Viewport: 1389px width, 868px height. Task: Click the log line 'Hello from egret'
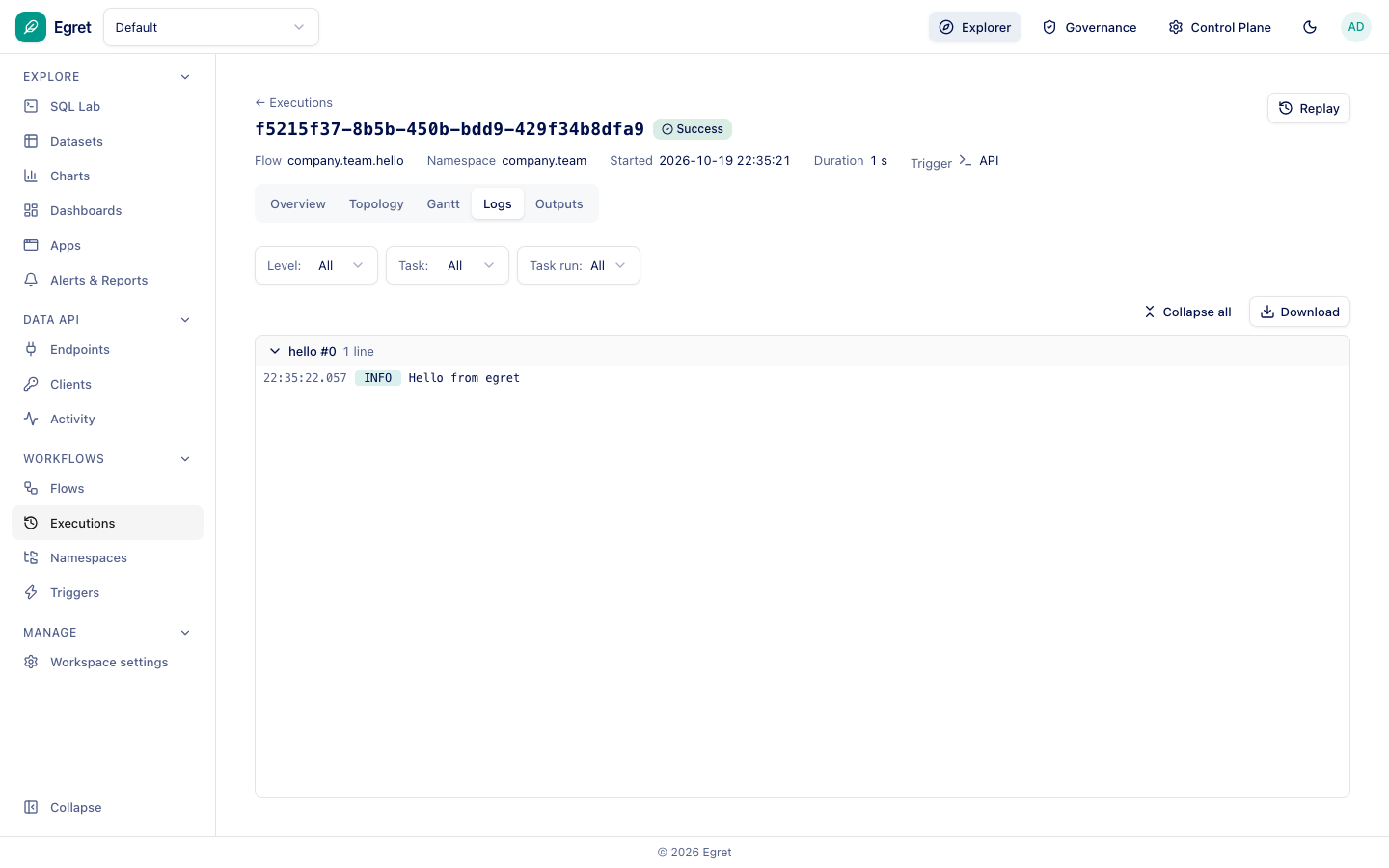point(464,378)
